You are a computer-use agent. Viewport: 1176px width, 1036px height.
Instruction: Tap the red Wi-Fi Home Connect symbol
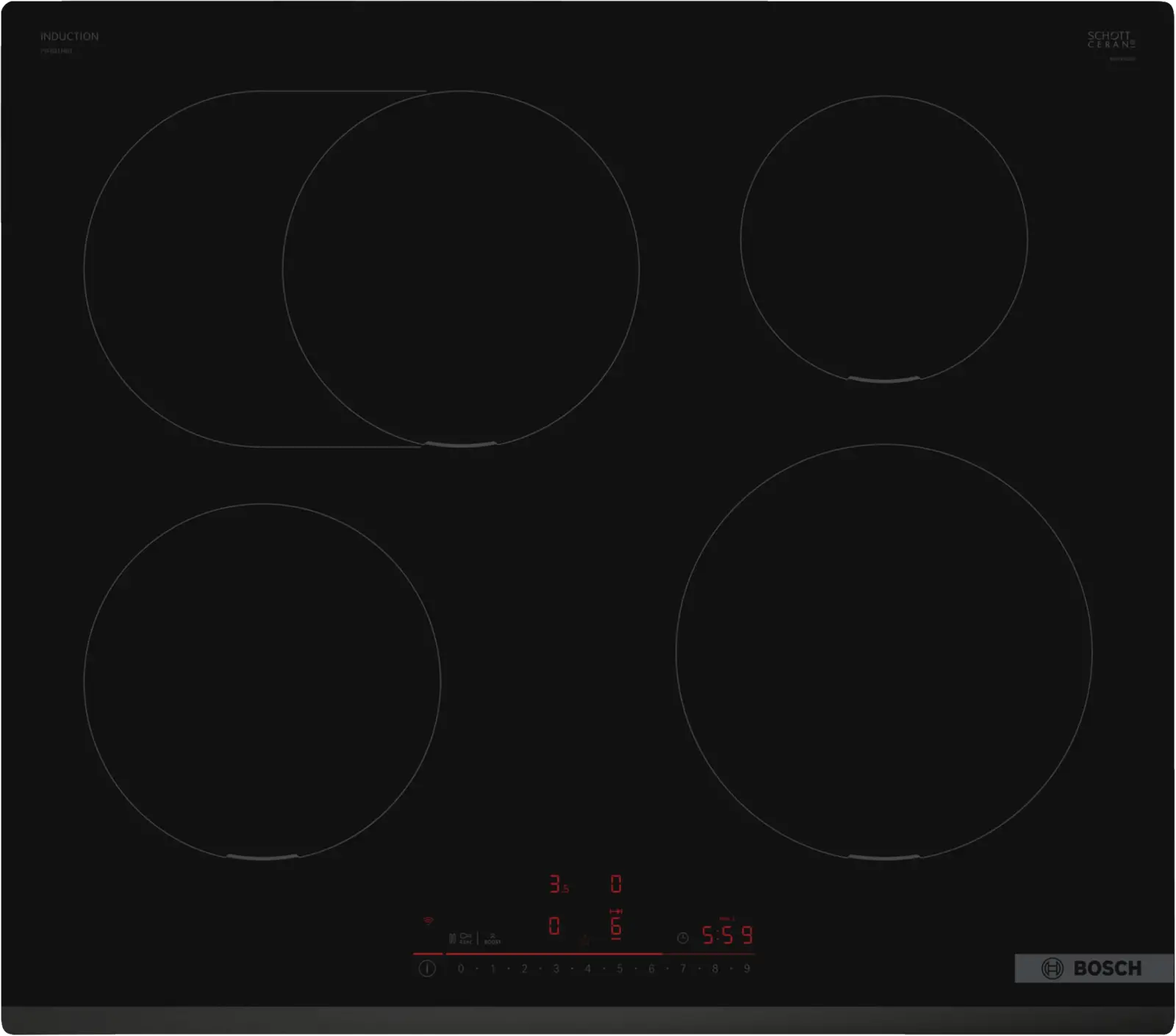coord(429,921)
